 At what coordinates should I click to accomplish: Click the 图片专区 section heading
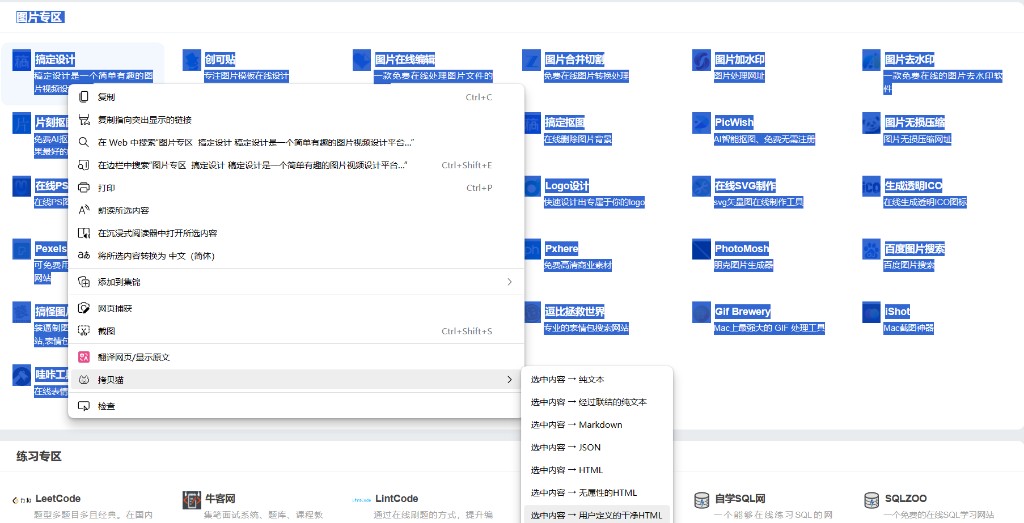click(x=39, y=18)
